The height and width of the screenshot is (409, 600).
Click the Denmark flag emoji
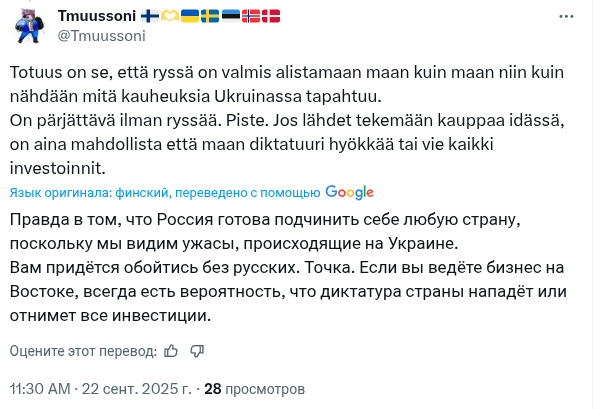(270, 16)
